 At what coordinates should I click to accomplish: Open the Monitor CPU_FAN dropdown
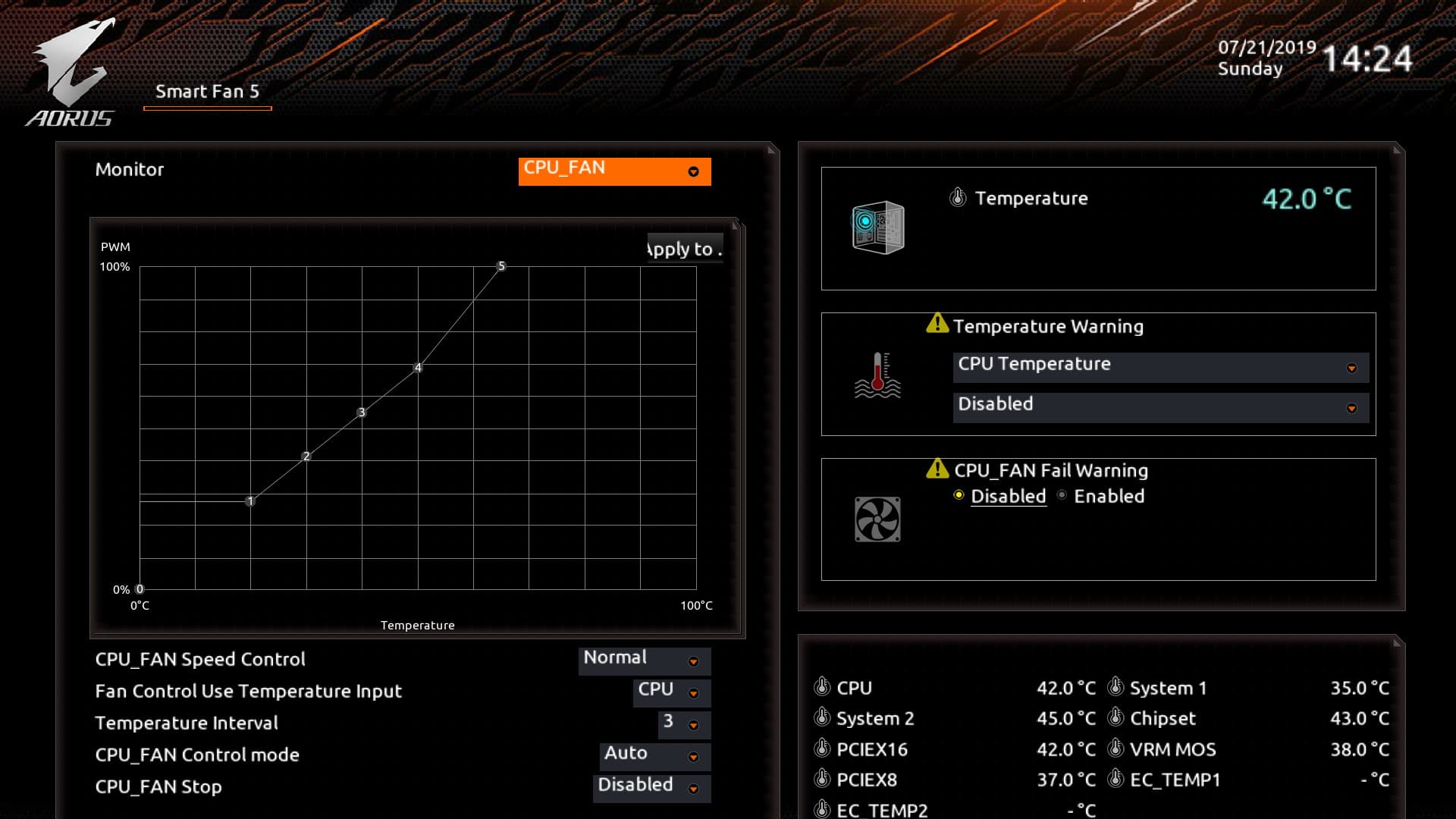pyautogui.click(x=614, y=171)
